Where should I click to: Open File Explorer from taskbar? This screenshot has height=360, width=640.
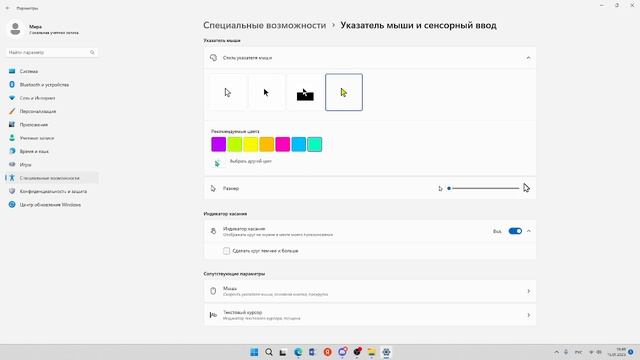[371, 352]
